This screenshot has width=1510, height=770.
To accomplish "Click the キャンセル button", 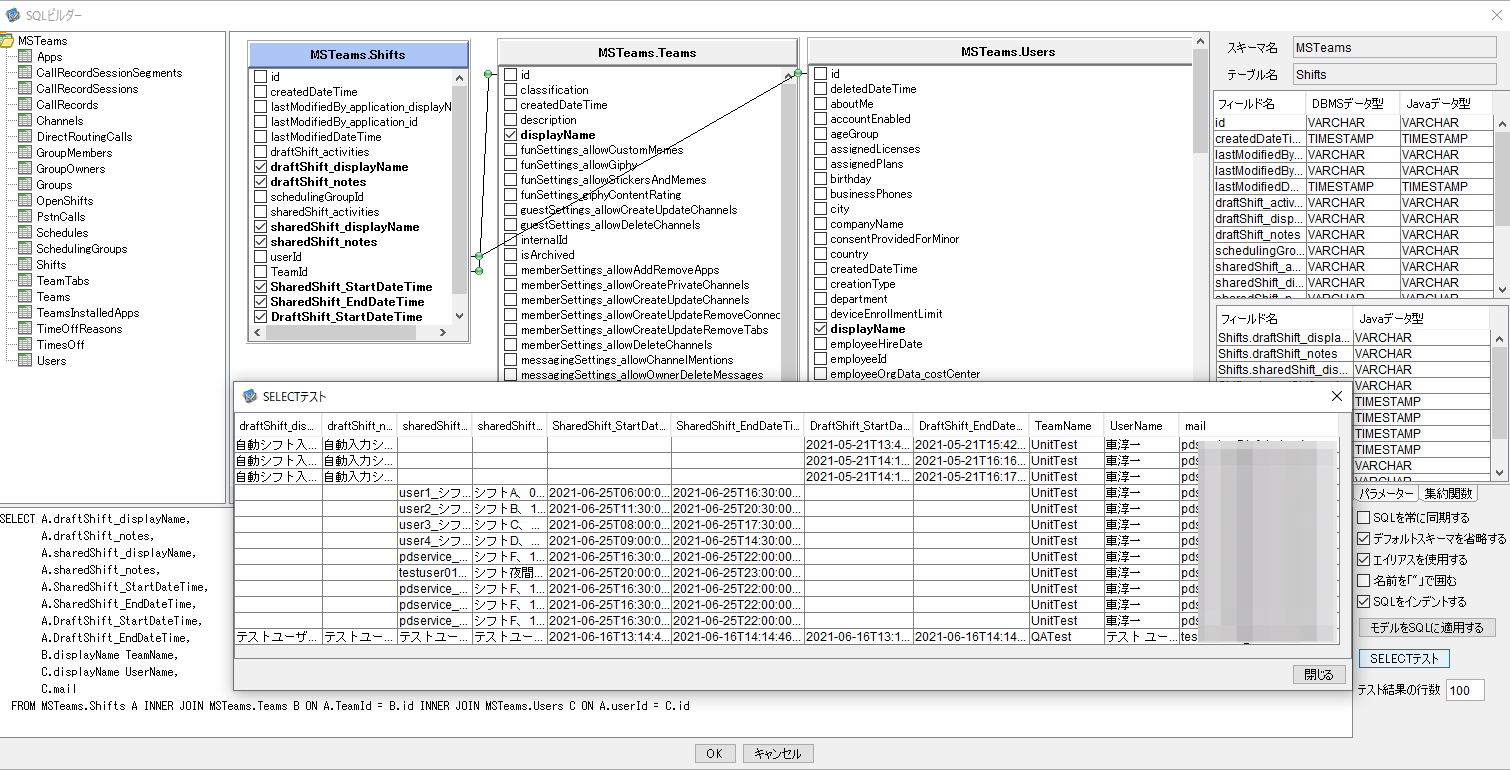I will coord(778,754).
